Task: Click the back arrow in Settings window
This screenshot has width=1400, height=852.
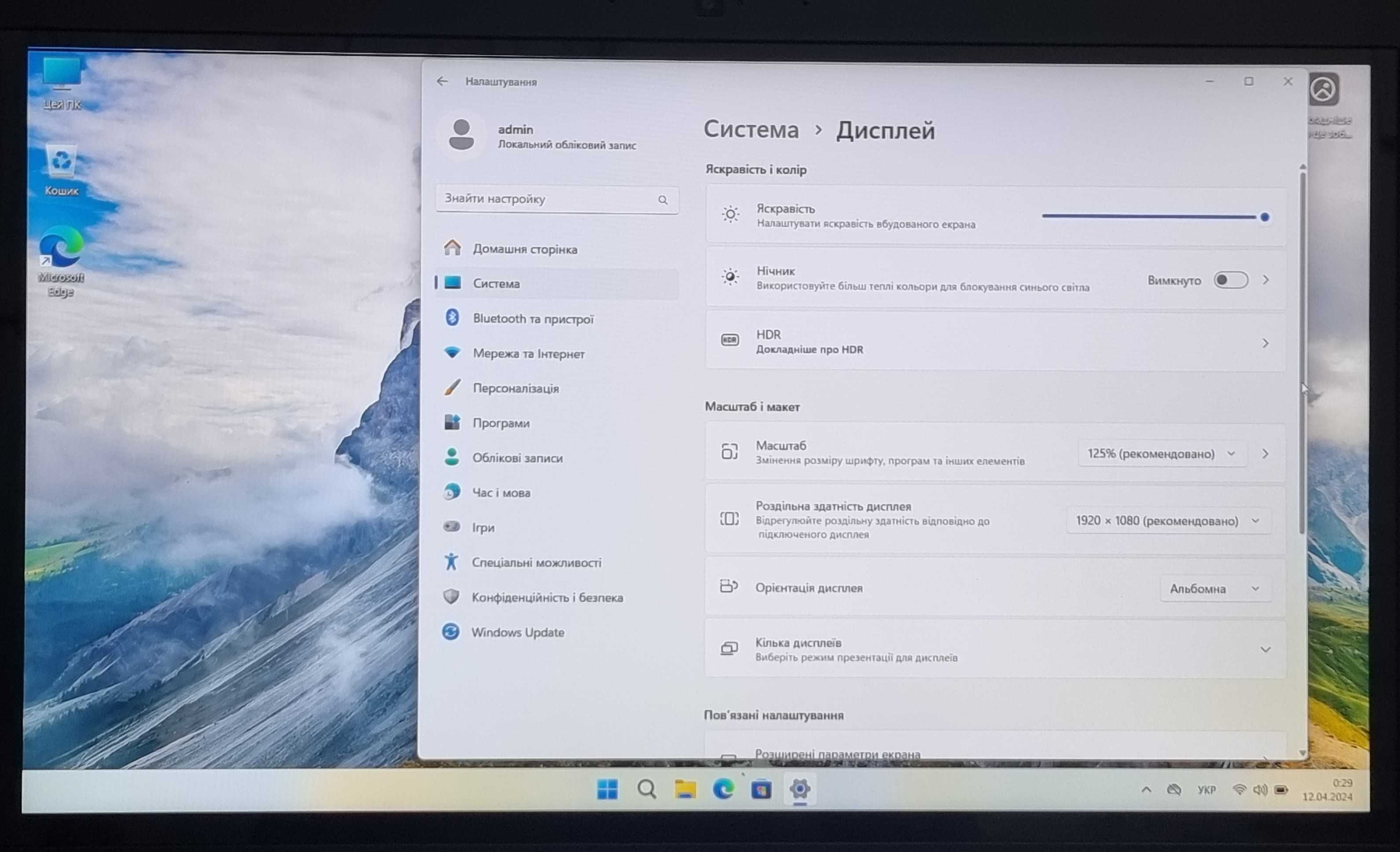Action: click(x=442, y=81)
